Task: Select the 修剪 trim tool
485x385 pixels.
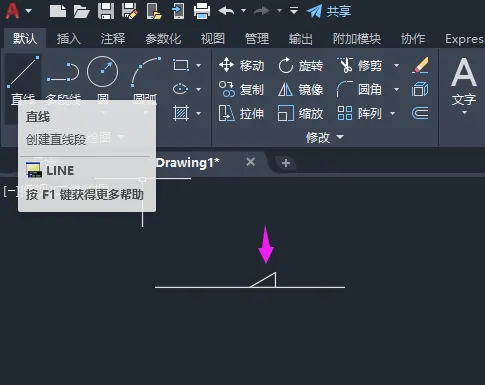Action: [360, 65]
